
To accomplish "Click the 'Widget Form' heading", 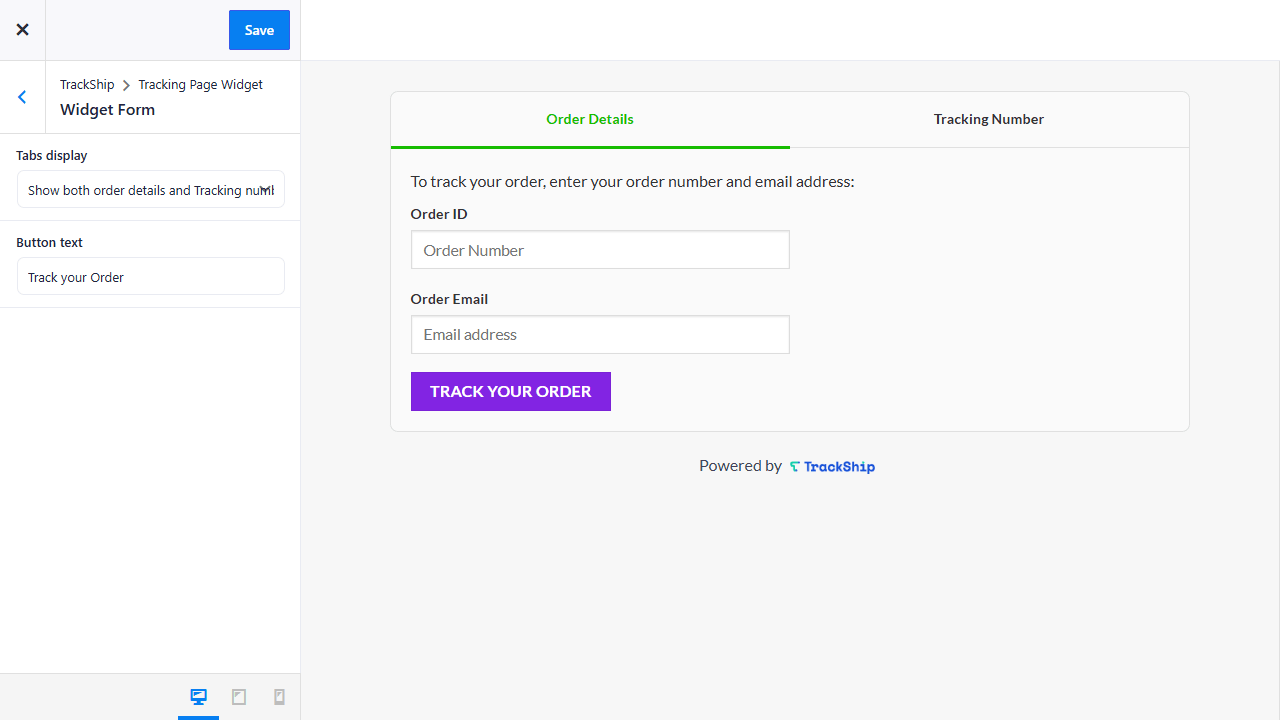I will tap(107, 110).
